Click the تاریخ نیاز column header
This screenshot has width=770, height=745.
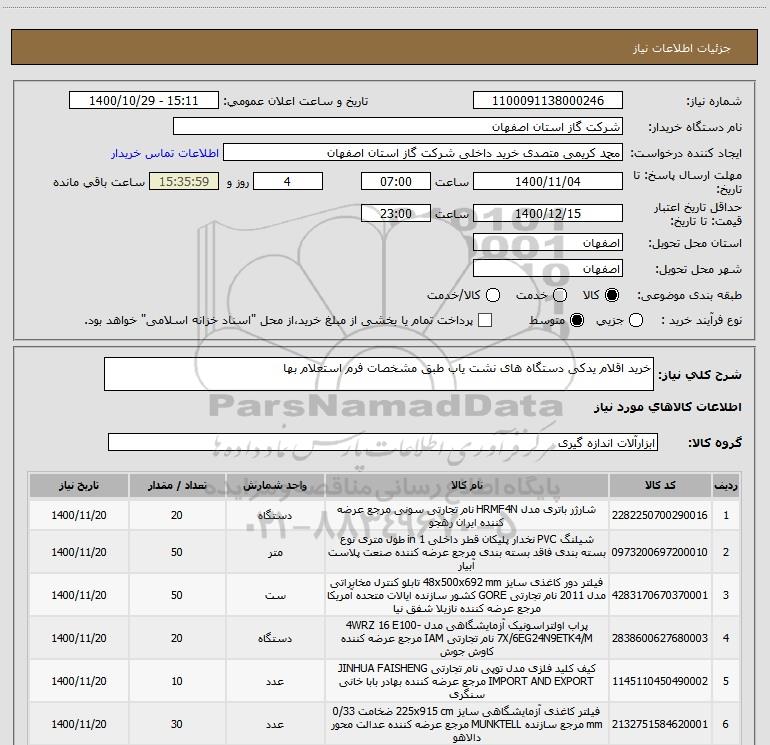tap(79, 485)
